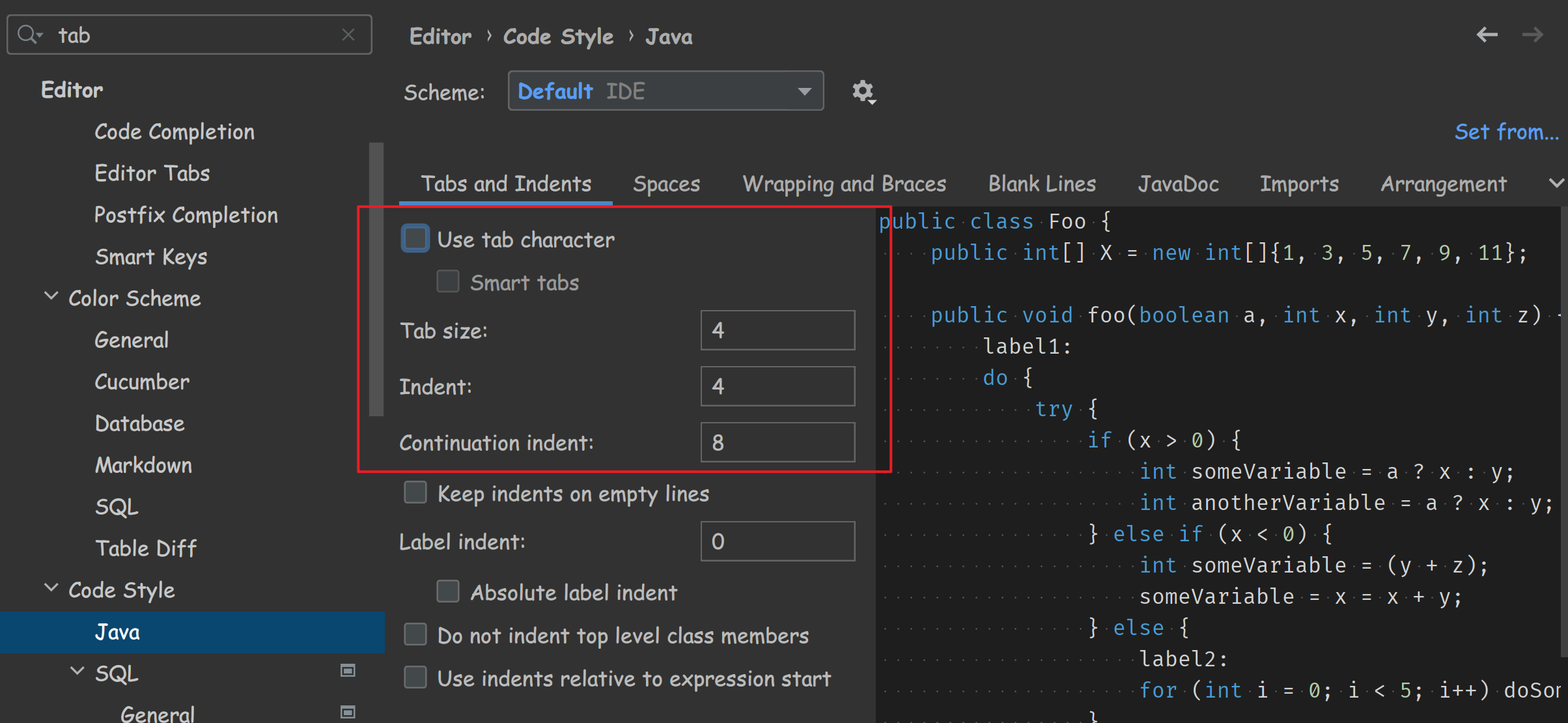Image resolution: width=1568 pixels, height=723 pixels.
Task: Click the search magnifier icon in settings search
Action: [29, 35]
